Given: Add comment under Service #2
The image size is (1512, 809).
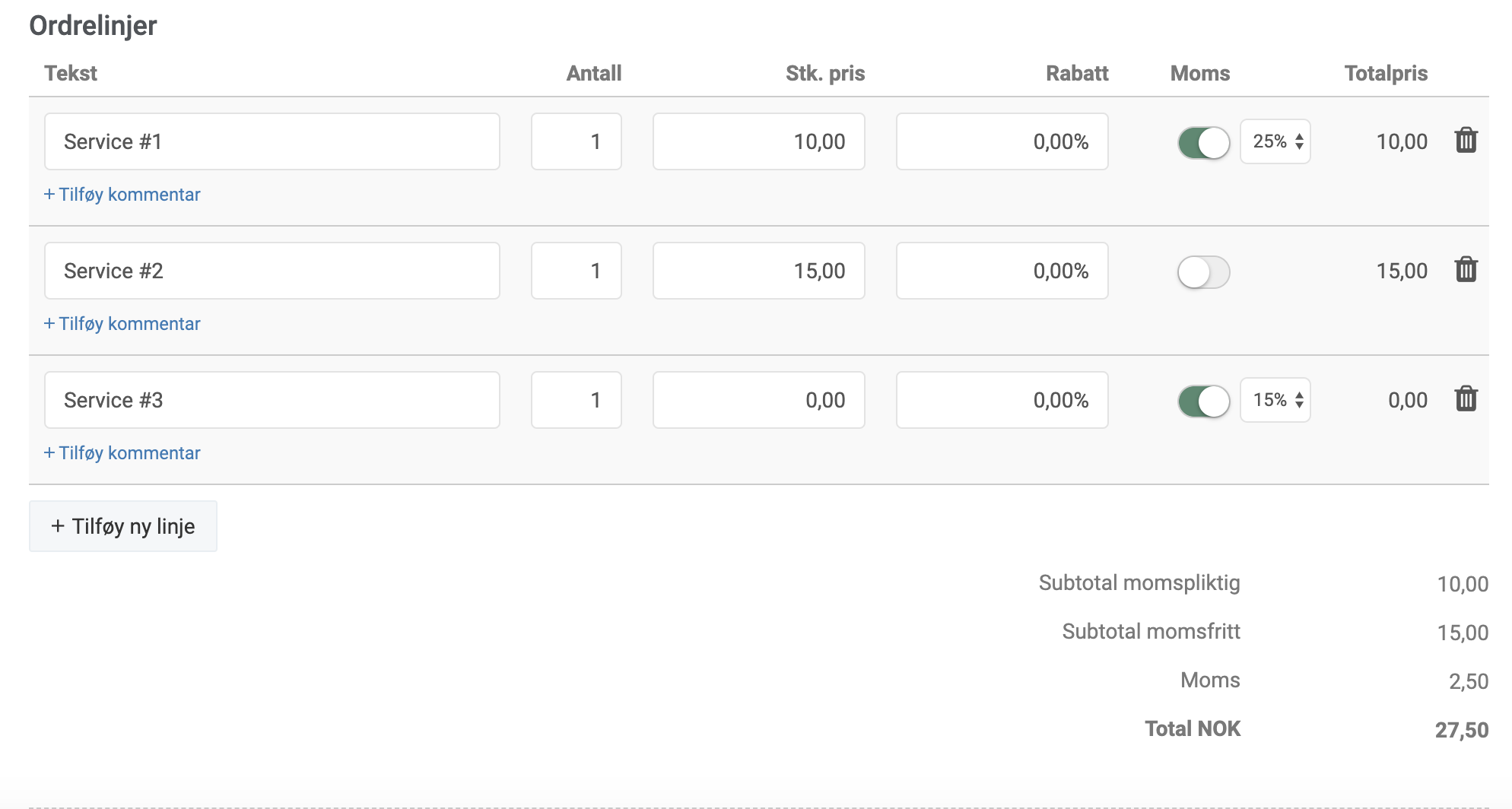Looking at the screenshot, I should pyautogui.click(x=122, y=324).
